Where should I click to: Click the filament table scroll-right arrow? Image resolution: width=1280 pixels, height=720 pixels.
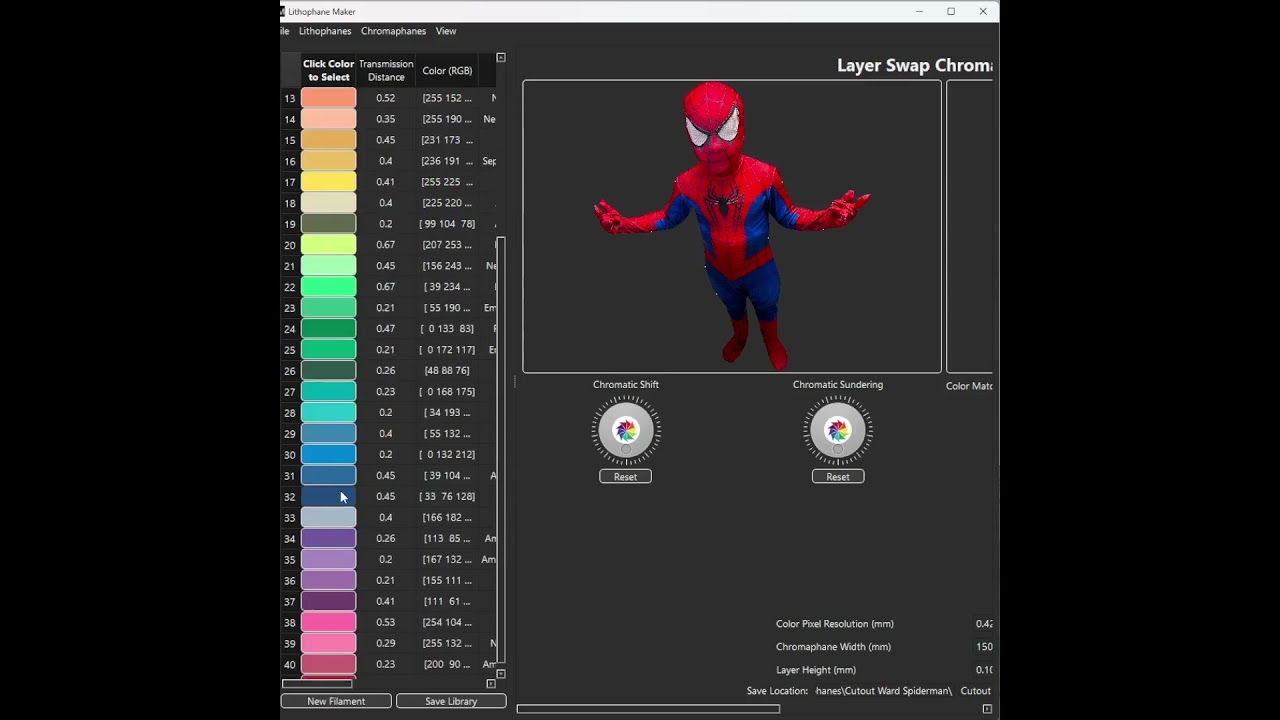[491, 684]
